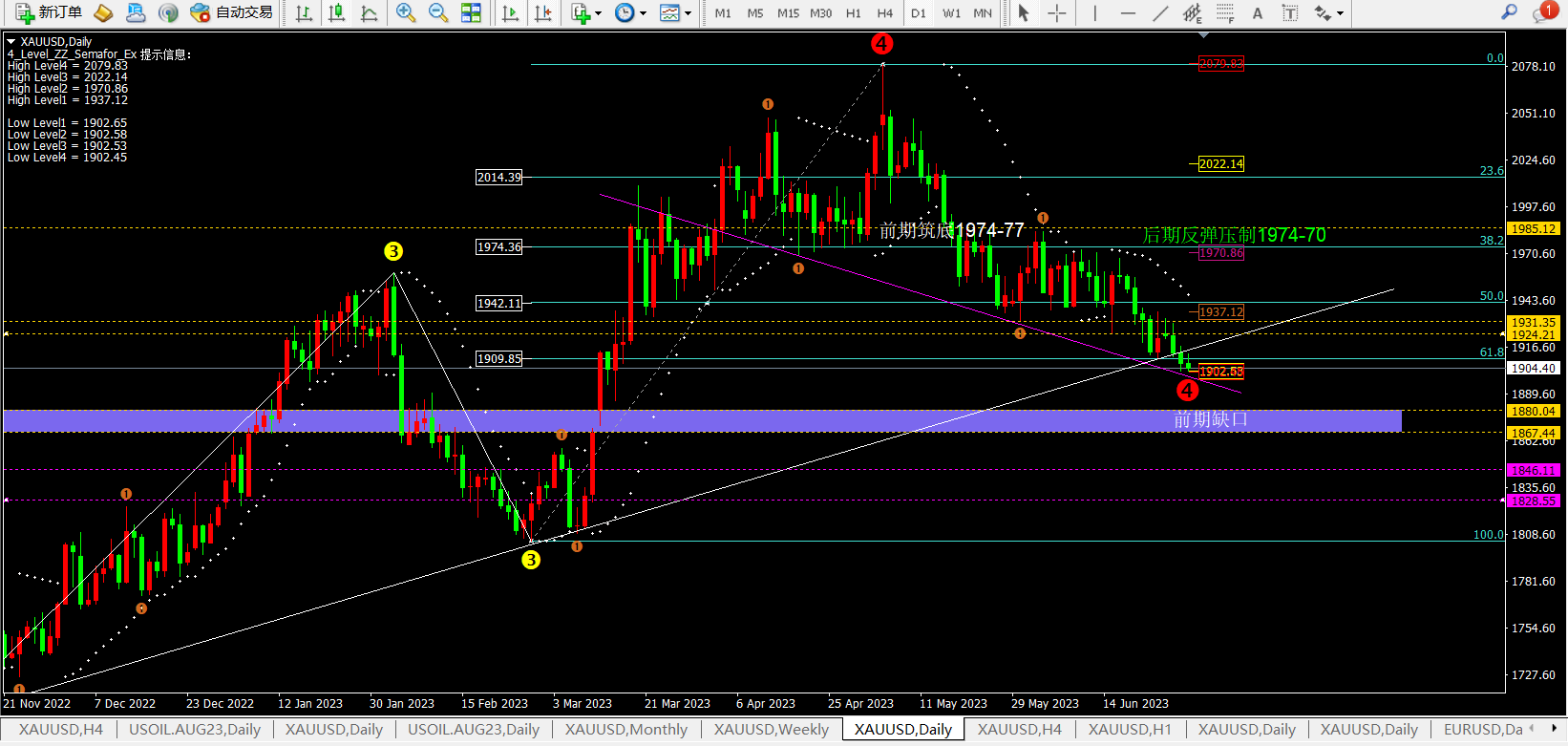Toggle auto scroll chart to latest bar
The height and width of the screenshot is (746, 1568).
pos(511,12)
